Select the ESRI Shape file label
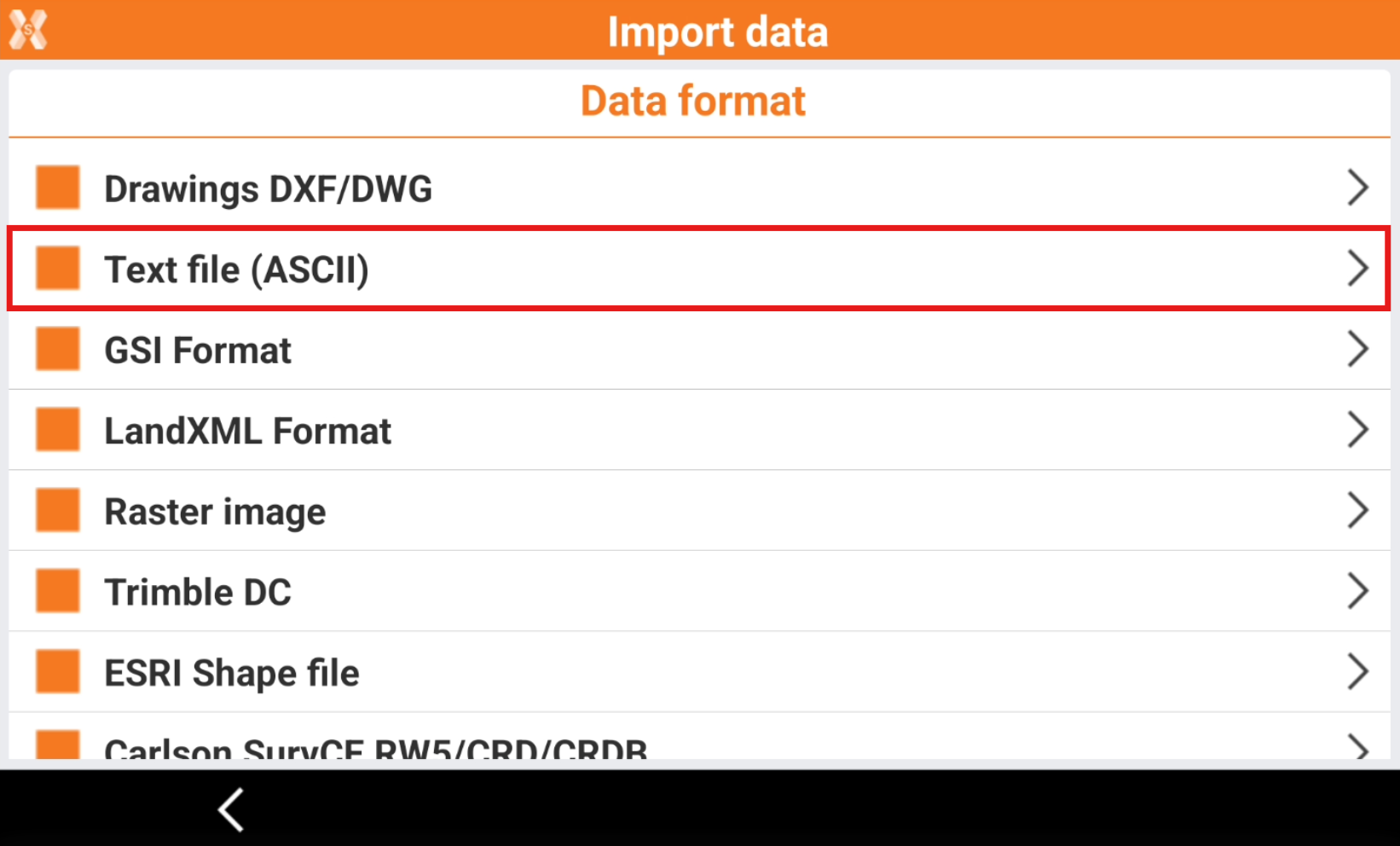This screenshot has height=846, width=1400. (232, 673)
